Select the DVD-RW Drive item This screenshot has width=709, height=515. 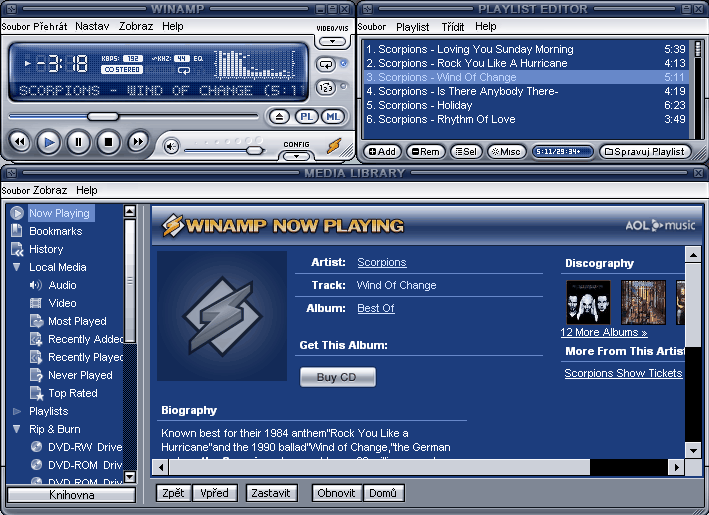click(85, 447)
